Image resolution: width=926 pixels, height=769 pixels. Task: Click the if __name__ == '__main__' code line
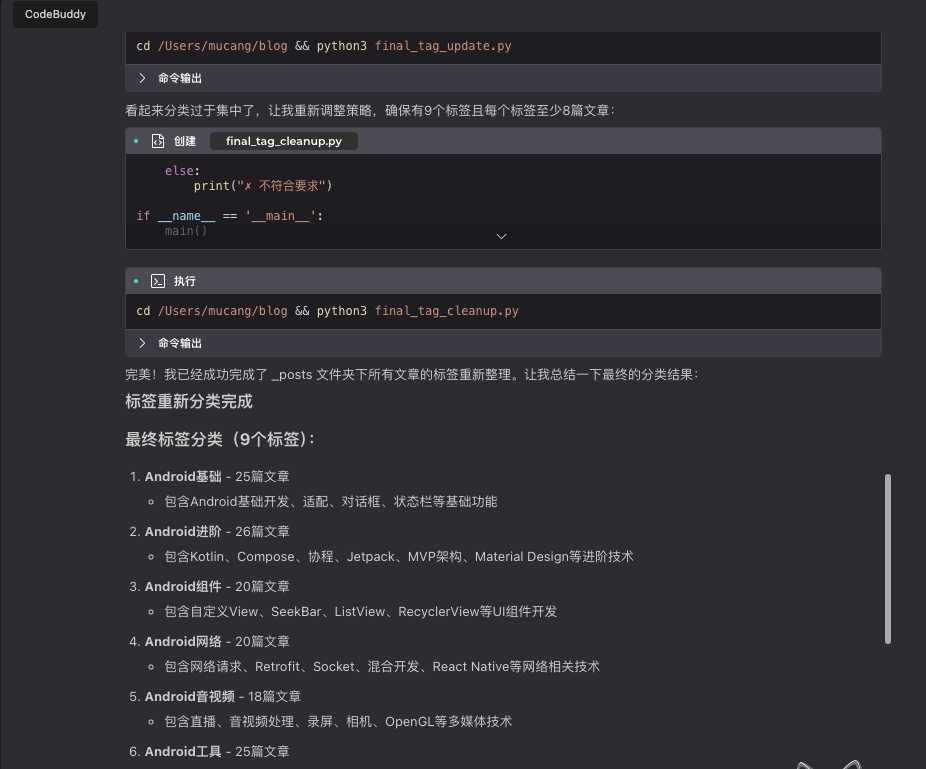tap(230, 216)
